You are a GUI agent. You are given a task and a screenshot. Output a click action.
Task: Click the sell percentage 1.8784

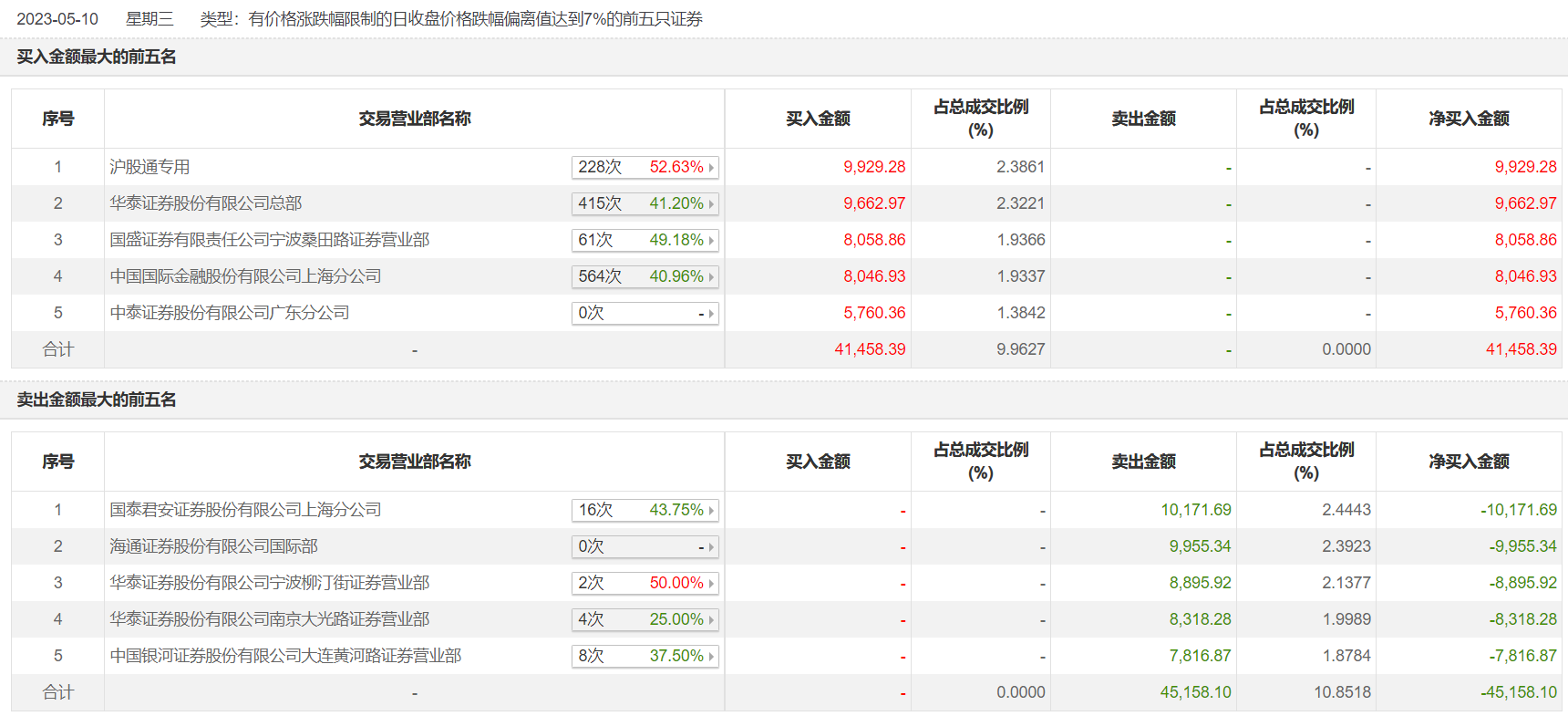[1346, 656]
